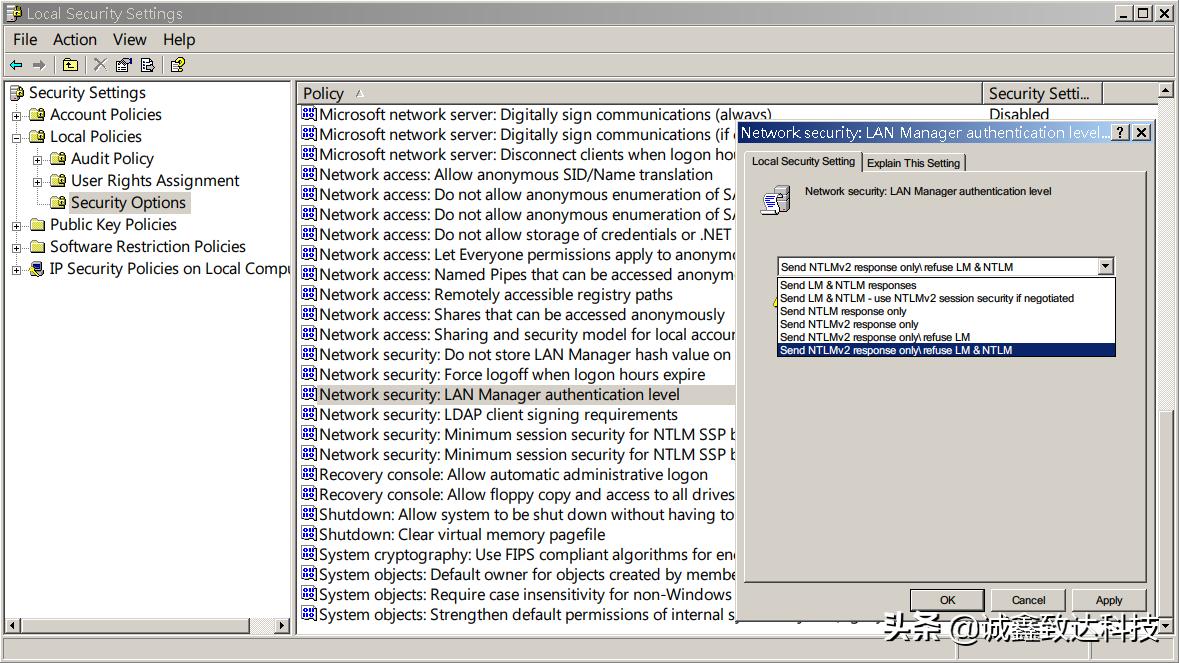This screenshot has width=1179, height=663.
Task: Select 'Network access: Remotely accessible registry paths'
Action: click(496, 295)
